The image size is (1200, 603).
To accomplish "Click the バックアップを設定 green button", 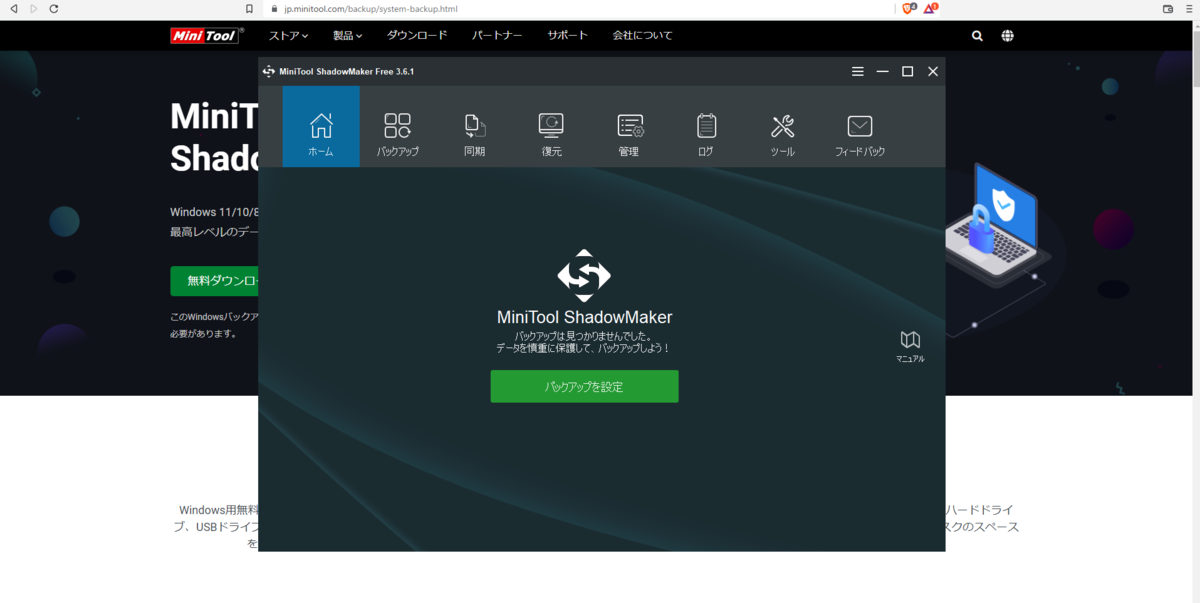I will [584, 387].
